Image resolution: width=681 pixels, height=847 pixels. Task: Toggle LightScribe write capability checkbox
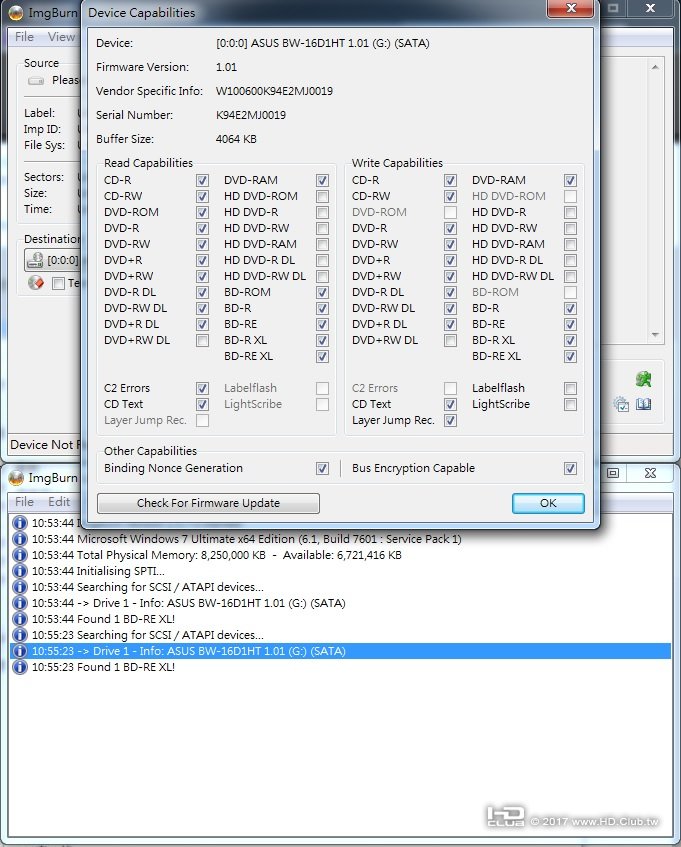coord(570,405)
